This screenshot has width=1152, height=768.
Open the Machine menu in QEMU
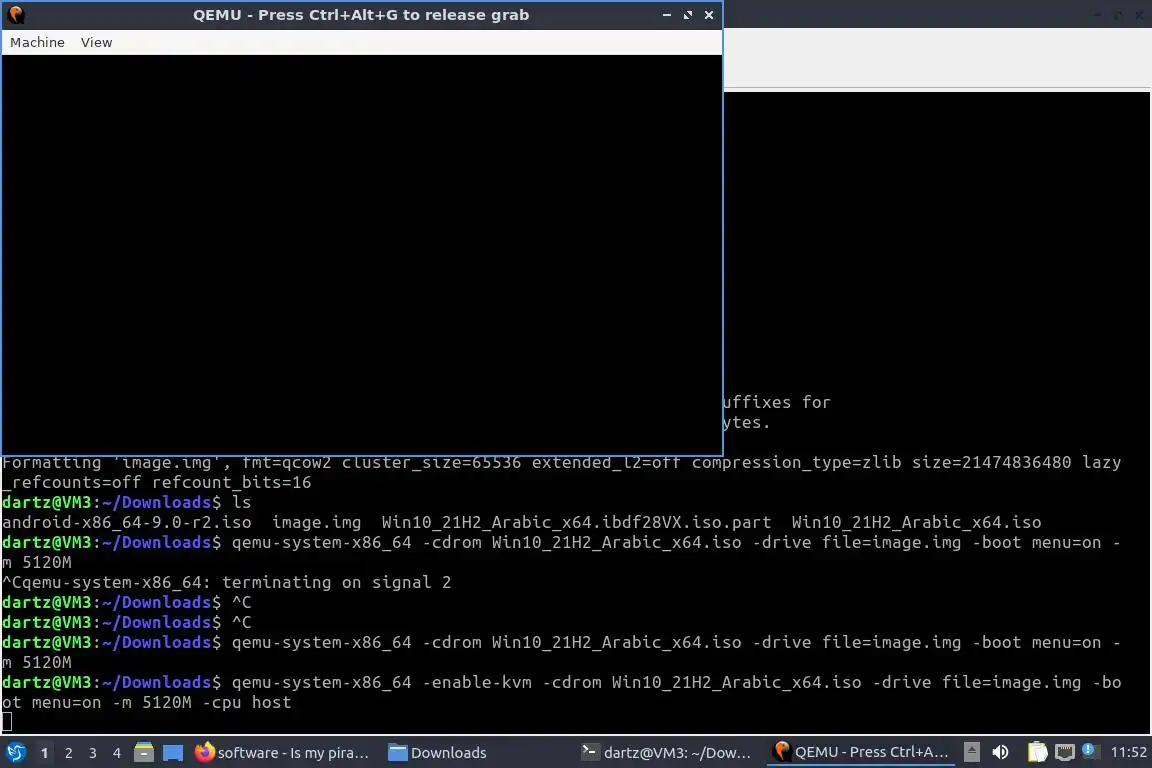click(x=37, y=43)
